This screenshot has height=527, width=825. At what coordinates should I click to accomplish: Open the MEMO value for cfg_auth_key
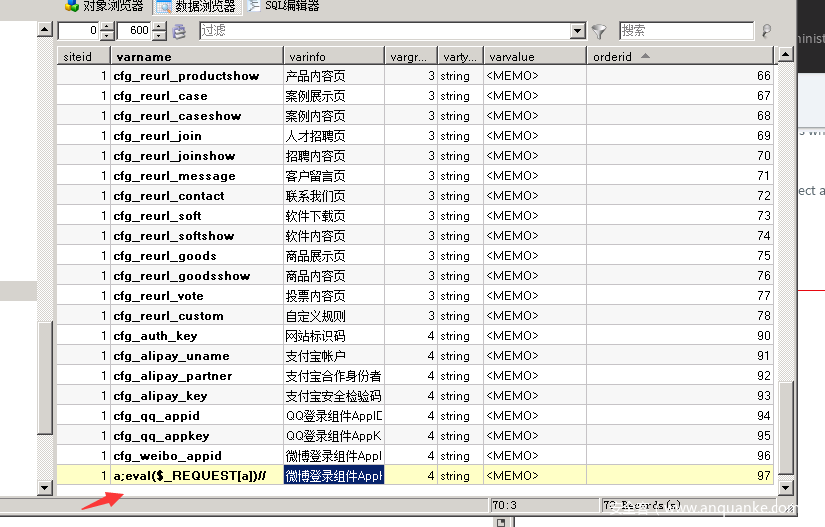coord(533,336)
